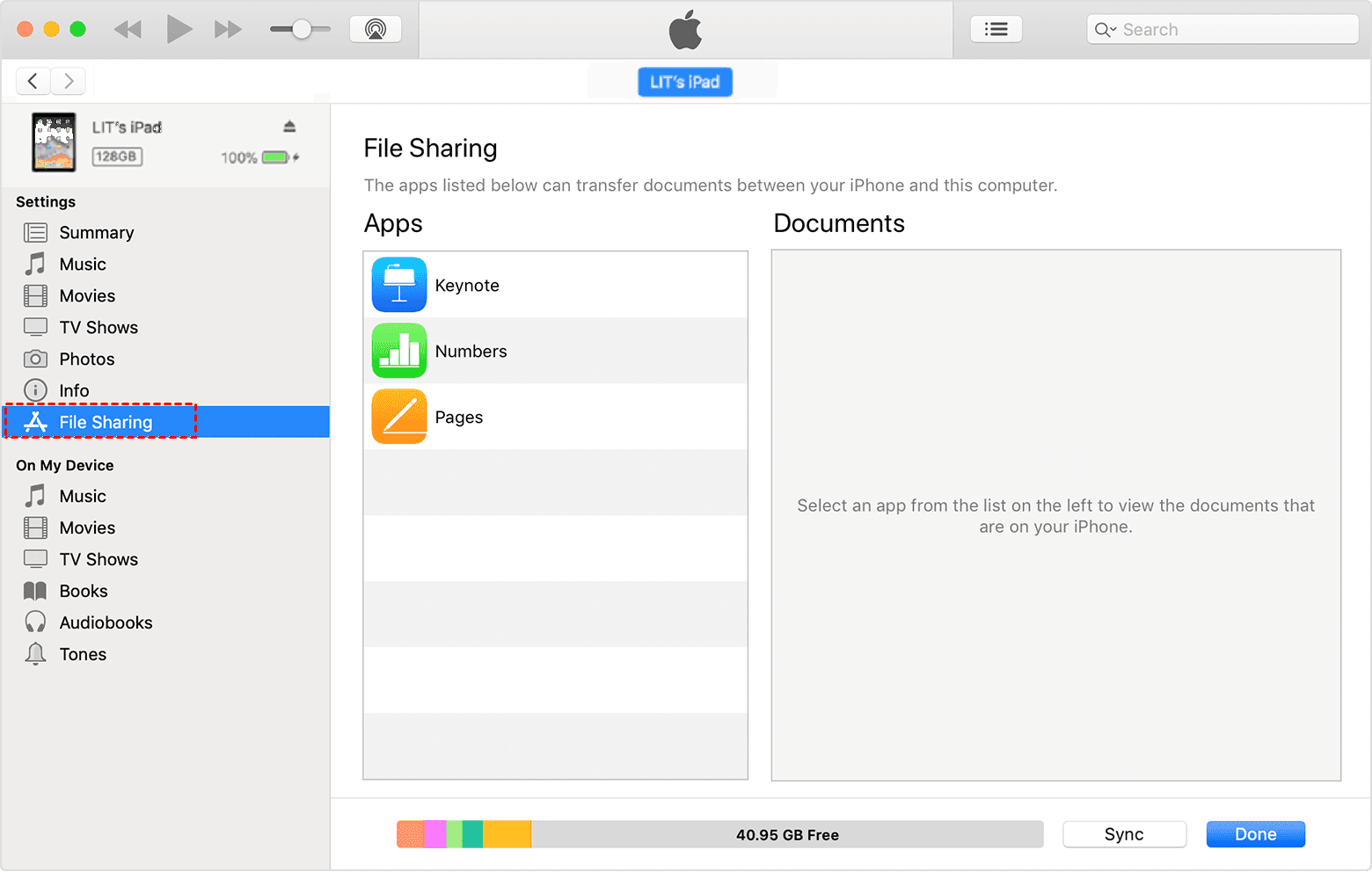Click the Sync button
The width and height of the screenshot is (1372, 872).
click(x=1124, y=834)
